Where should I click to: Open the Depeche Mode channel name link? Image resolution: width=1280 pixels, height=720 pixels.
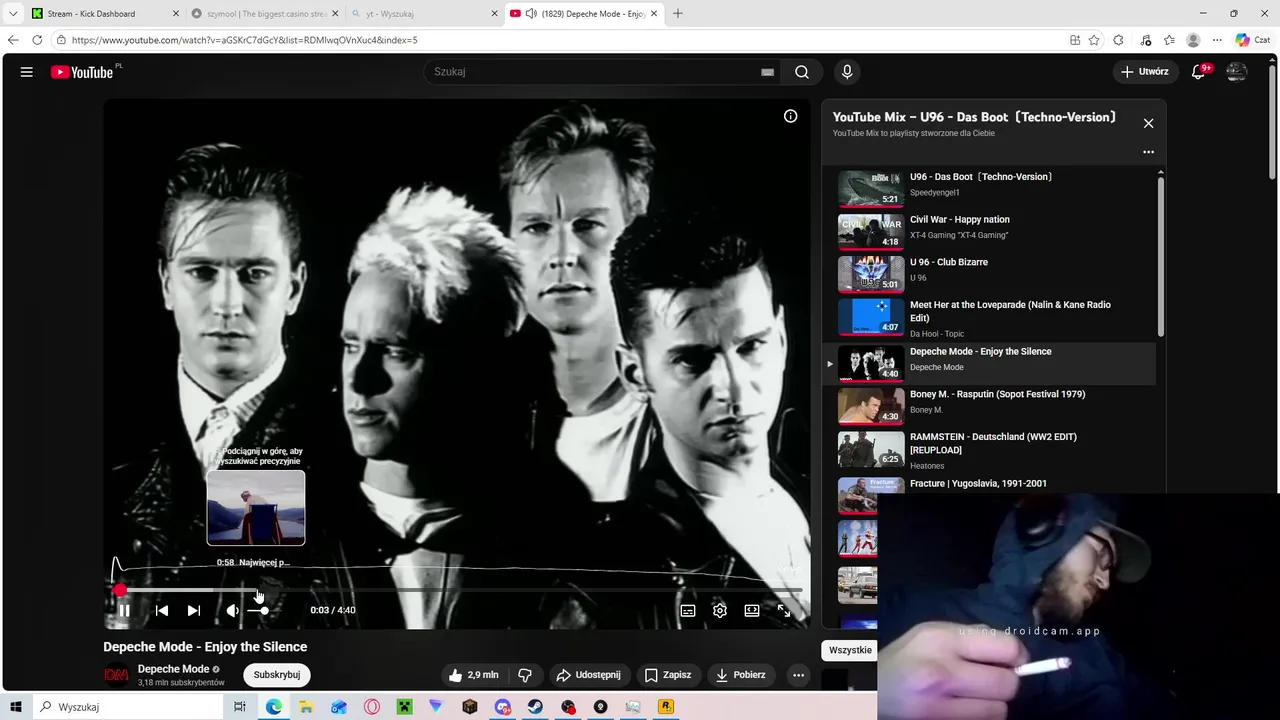[x=173, y=669]
